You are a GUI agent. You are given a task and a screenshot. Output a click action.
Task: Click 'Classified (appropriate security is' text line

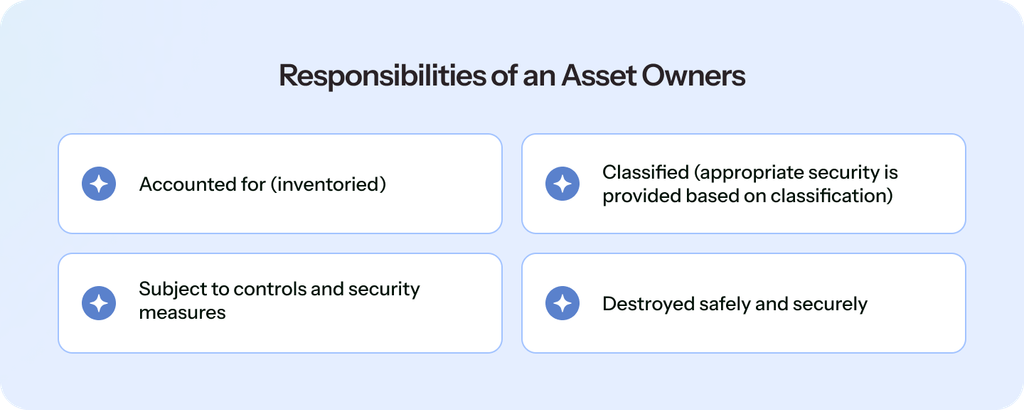click(750, 172)
